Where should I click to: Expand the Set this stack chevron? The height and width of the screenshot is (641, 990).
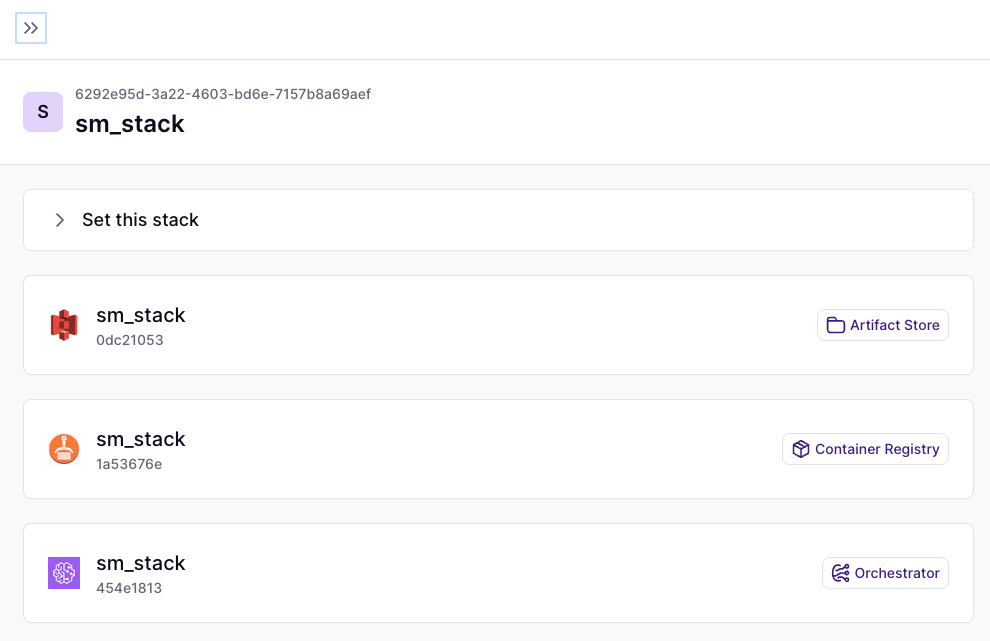pos(60,220)
